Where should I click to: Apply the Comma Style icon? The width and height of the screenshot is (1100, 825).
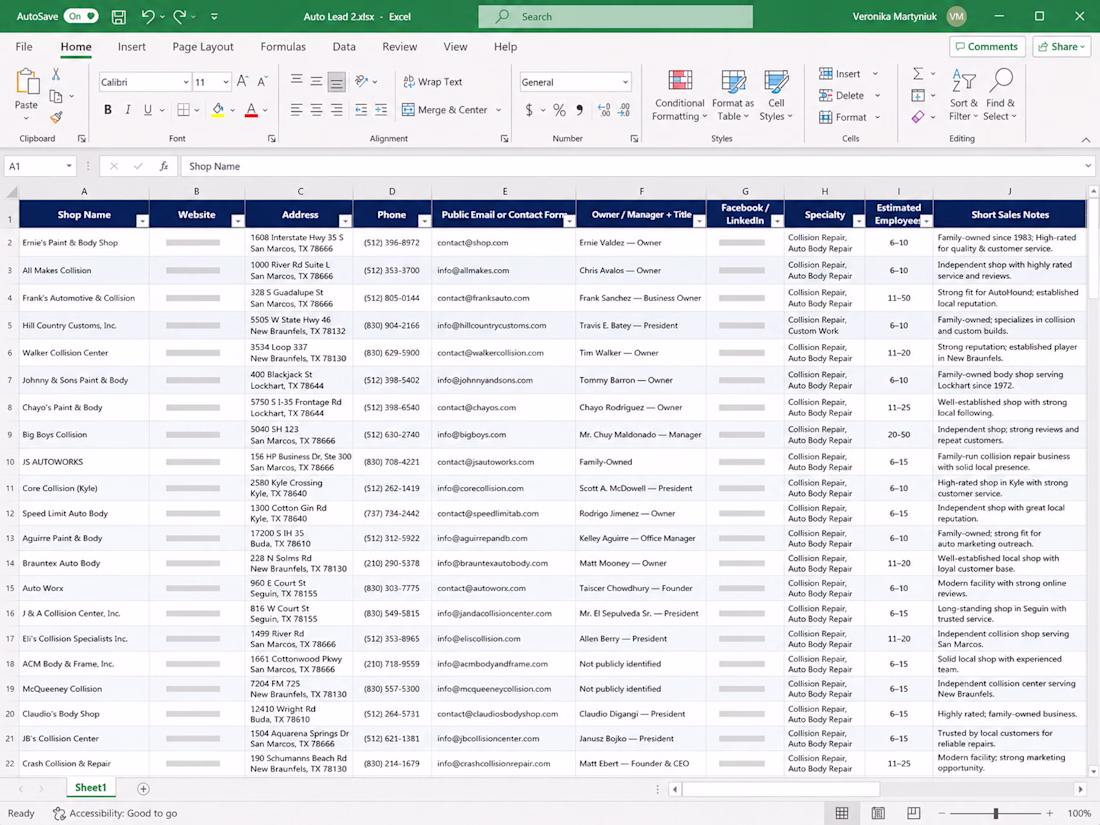point(579,109)
